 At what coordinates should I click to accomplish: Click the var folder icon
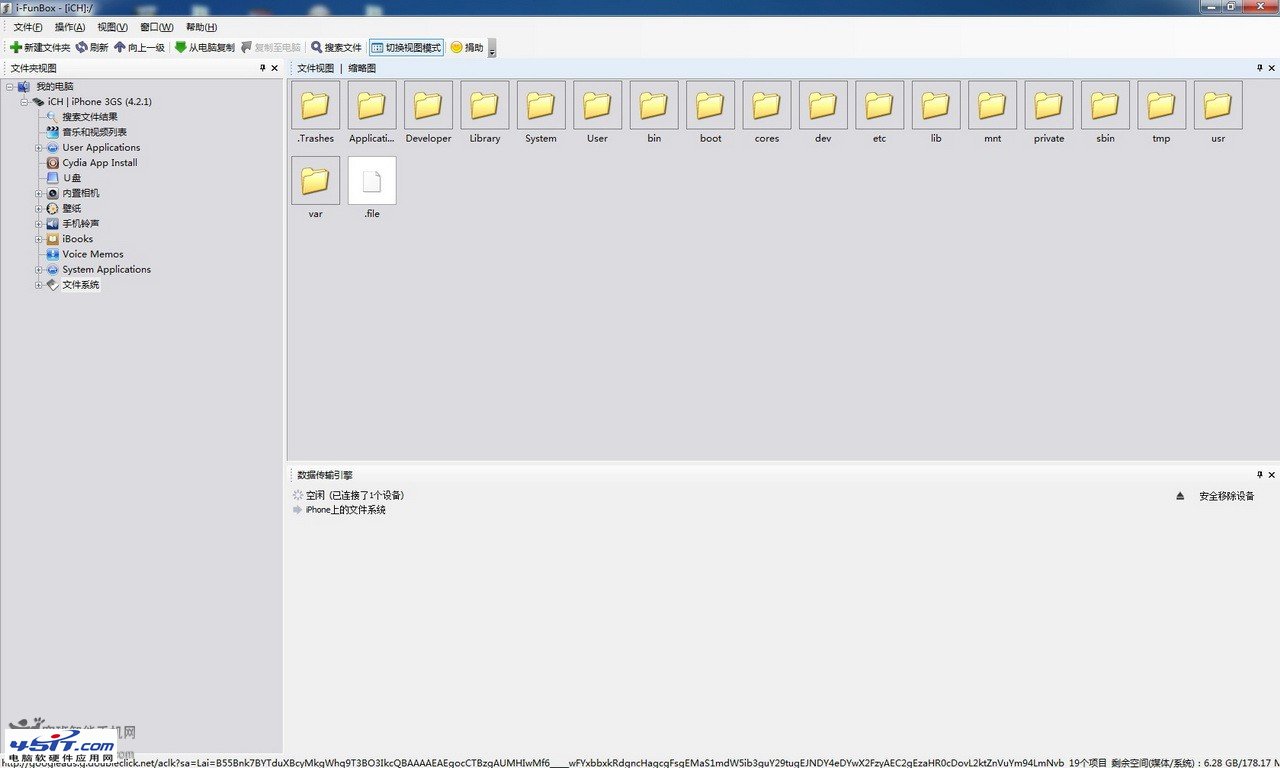click(x=315, y=180)
